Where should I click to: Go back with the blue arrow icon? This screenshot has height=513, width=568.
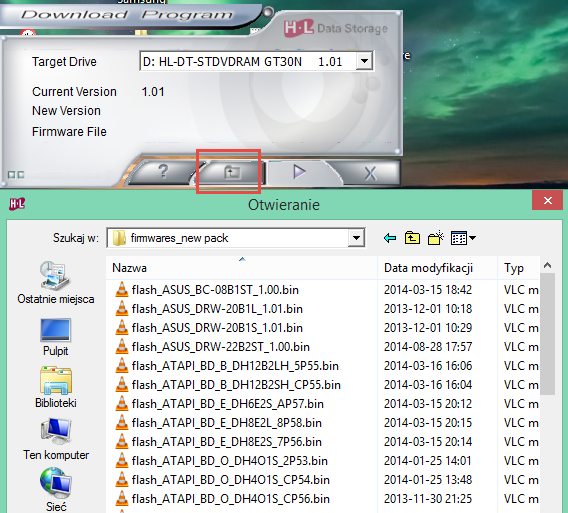pyautogui.click(x=390, y=238)
